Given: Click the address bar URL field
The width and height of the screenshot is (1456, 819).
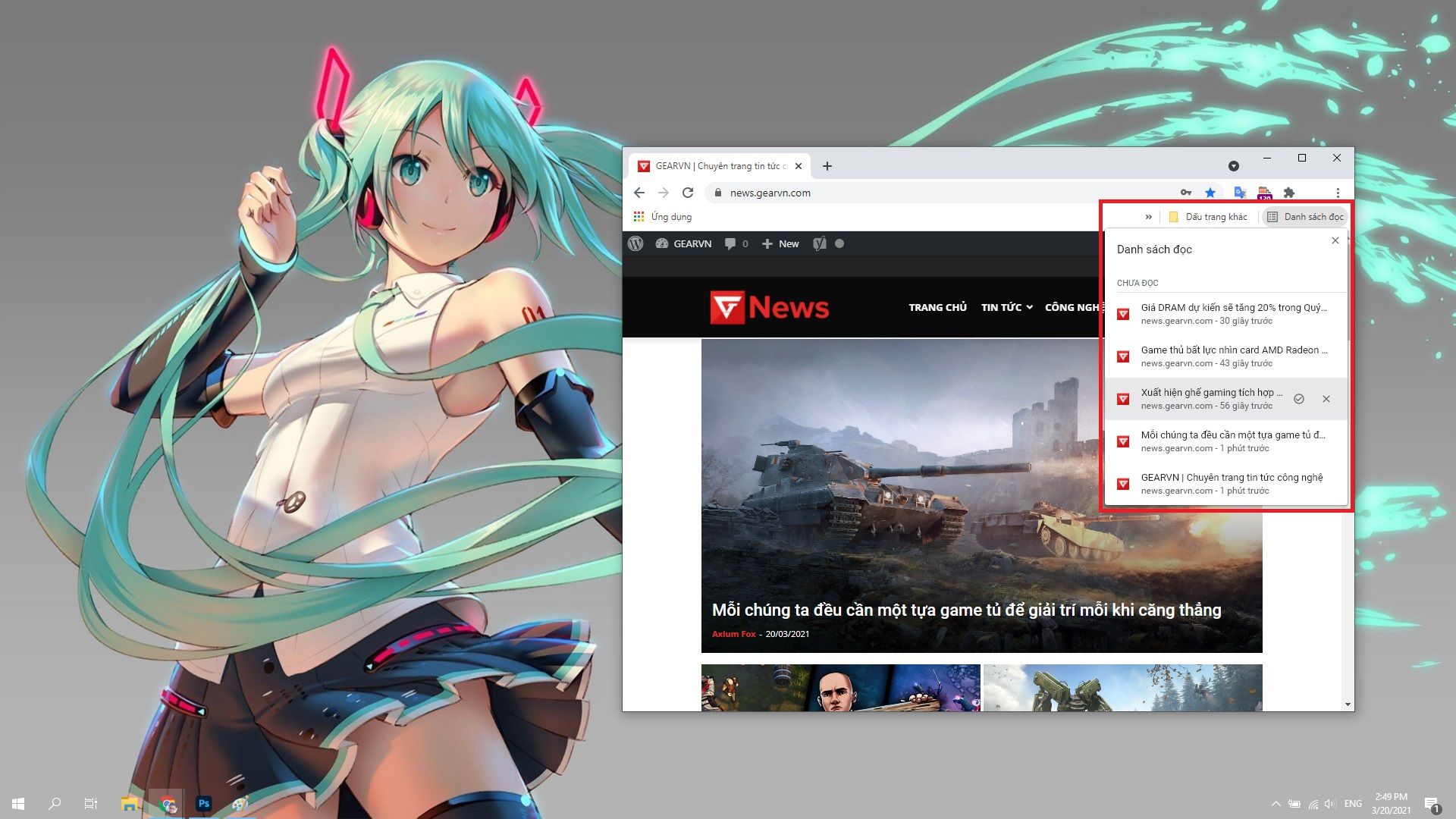Looking at the screenshot, I should 940,193.
